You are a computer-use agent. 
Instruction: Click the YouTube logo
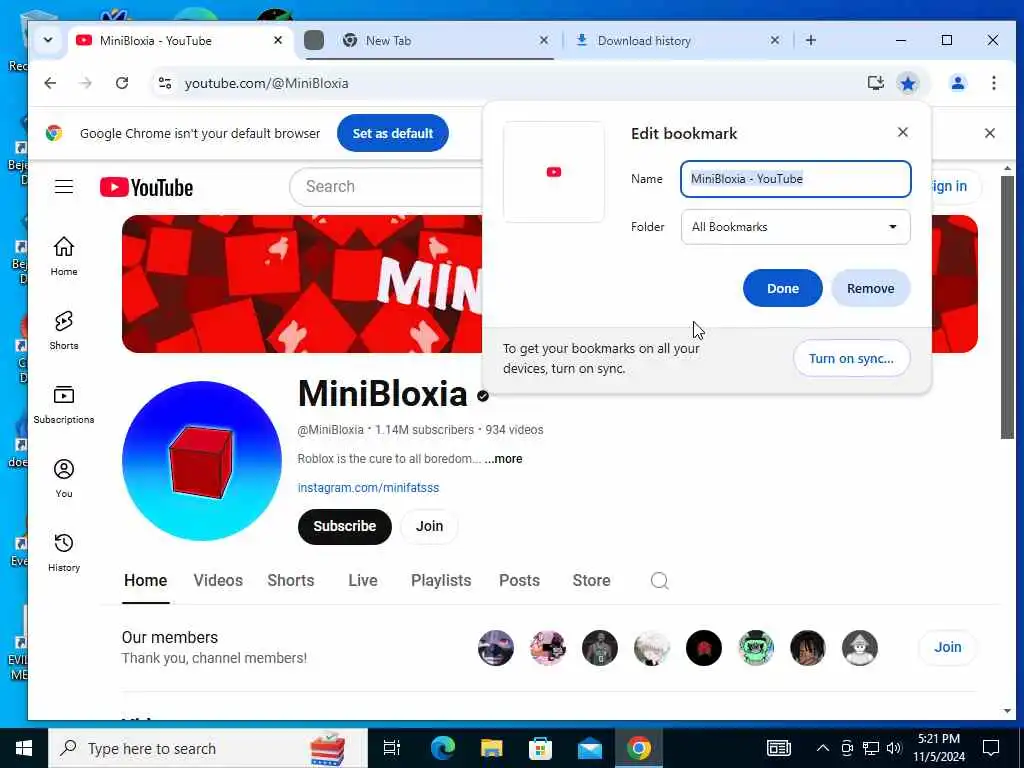click(x=146, y=187)
